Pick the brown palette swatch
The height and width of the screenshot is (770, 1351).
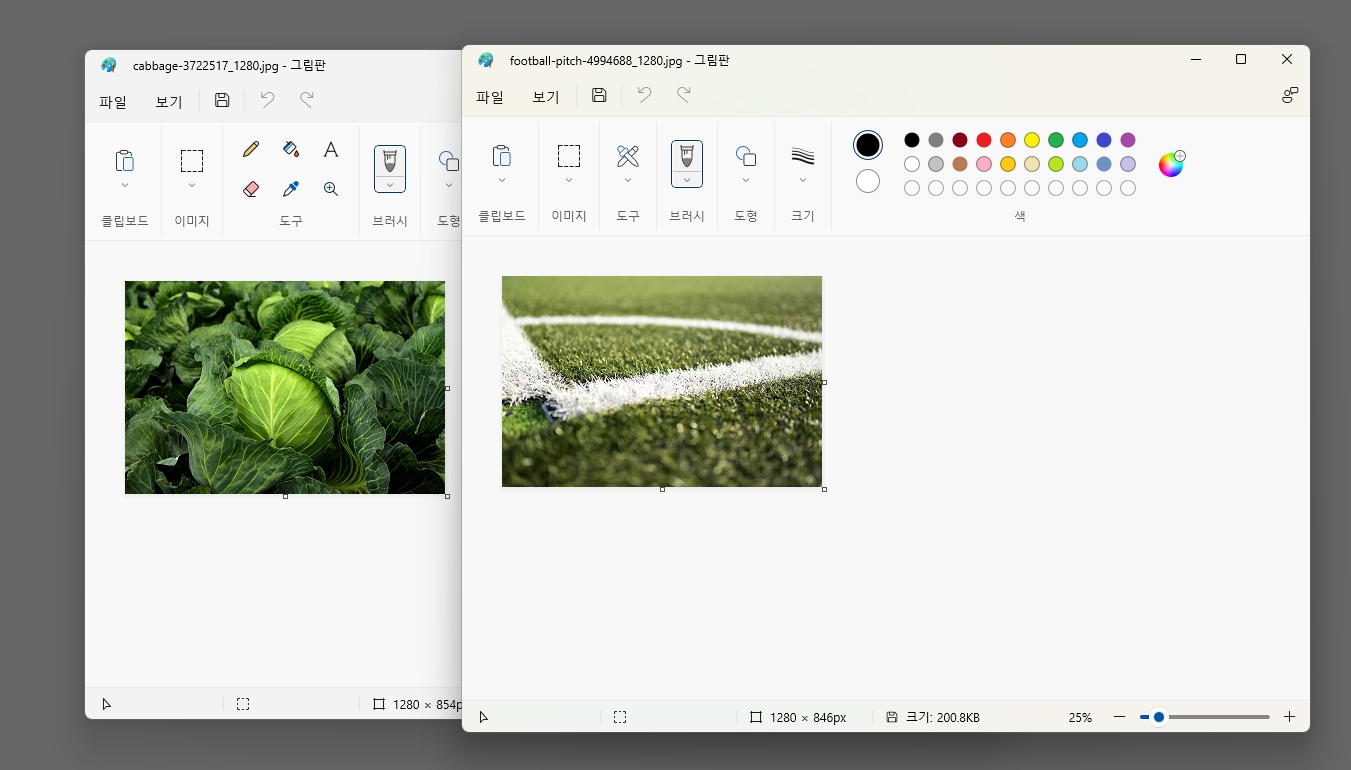(x=960, y=164)
